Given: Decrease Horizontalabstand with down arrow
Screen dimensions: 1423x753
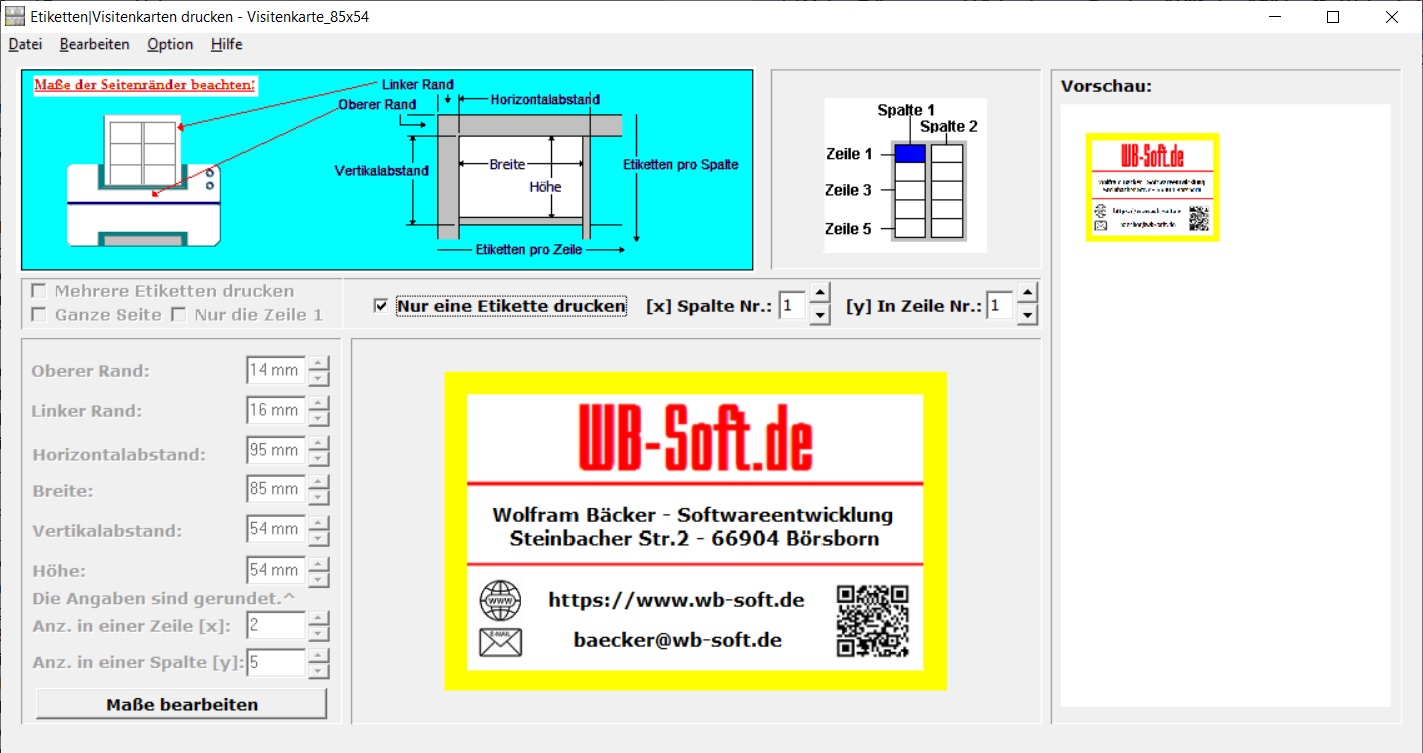Looking at the screenshot, I should (x=319, y=458).
